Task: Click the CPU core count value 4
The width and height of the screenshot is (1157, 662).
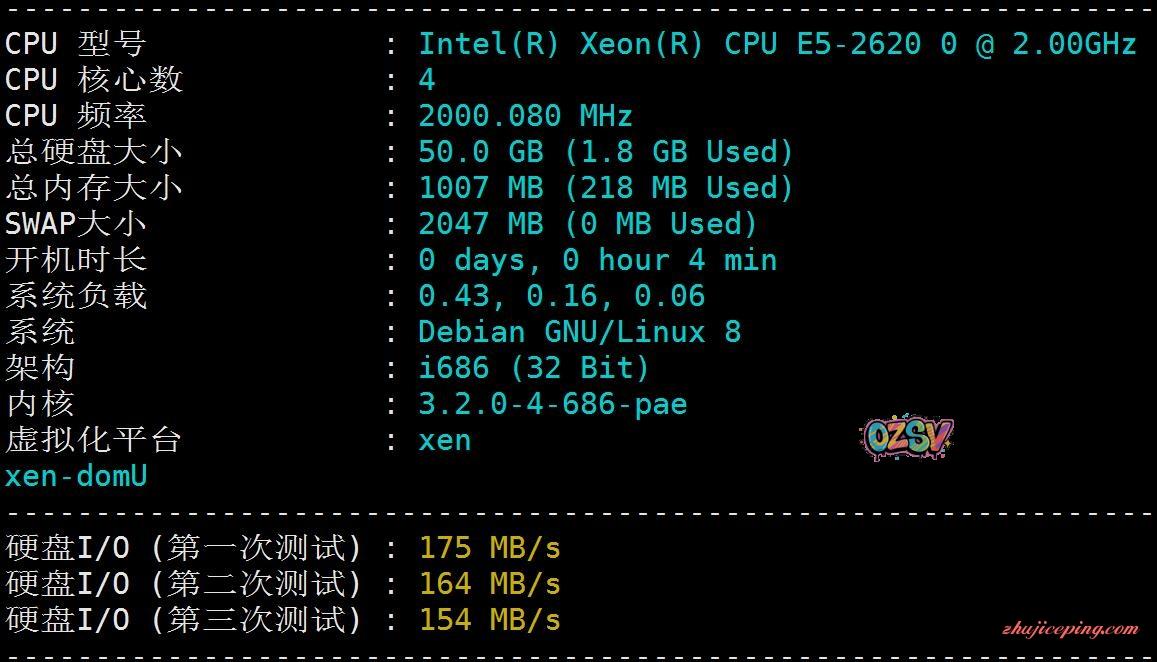Action: (x=427, y=80)
